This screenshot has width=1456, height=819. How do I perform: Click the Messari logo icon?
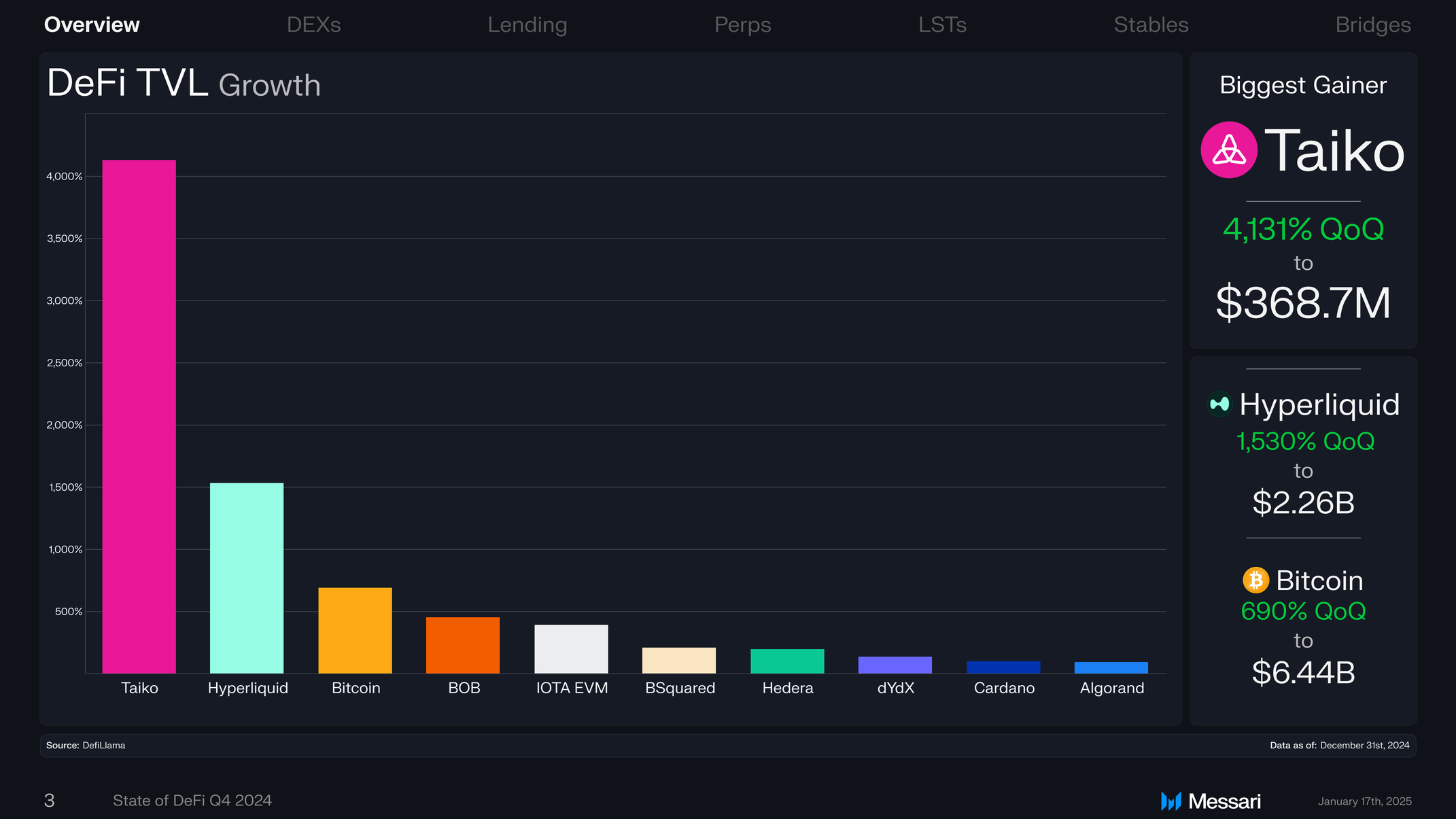(x=1171, y=801)
